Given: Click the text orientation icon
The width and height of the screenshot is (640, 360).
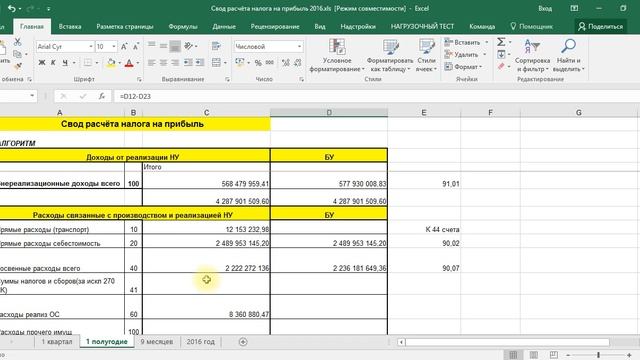Looking at the screenshot, I should tap(189, 46).
